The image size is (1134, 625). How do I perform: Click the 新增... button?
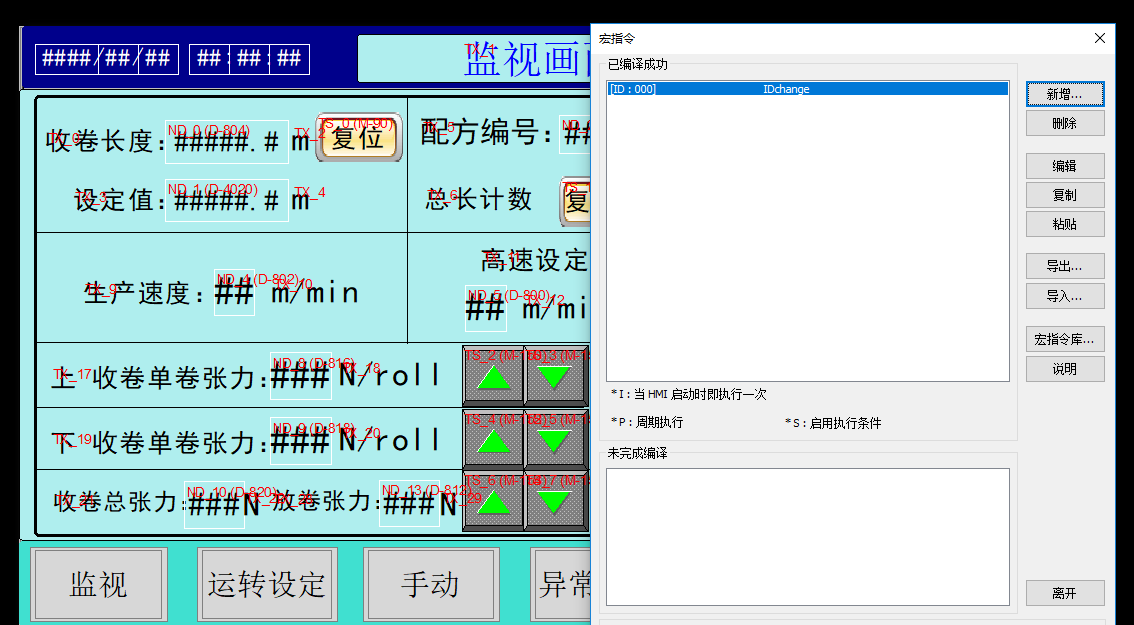coord(1064,94)
